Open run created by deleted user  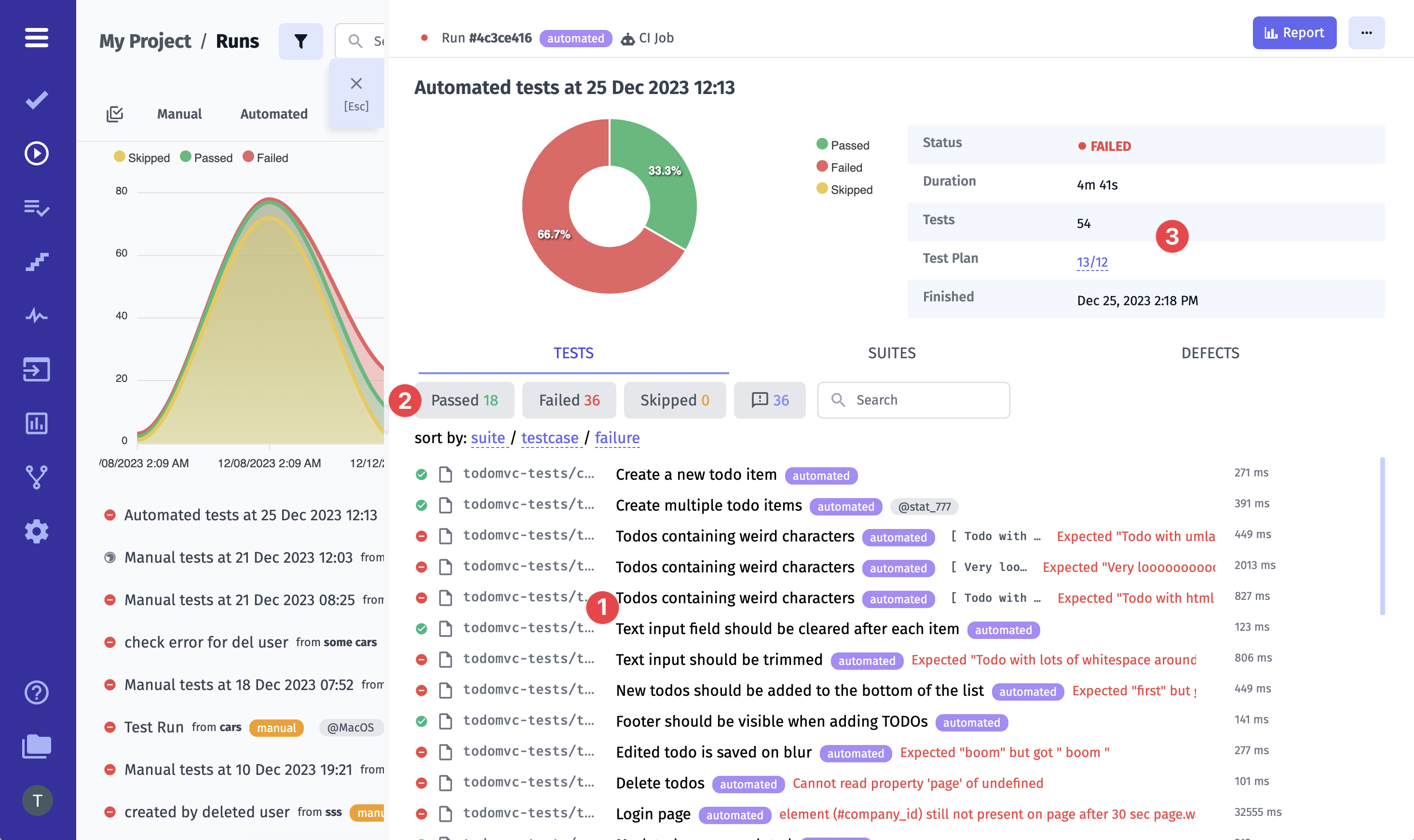[x=206, y=812]
